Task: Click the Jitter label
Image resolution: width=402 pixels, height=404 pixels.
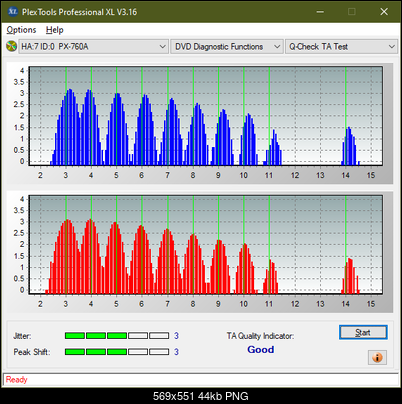Action: click(x=22, y=336)
